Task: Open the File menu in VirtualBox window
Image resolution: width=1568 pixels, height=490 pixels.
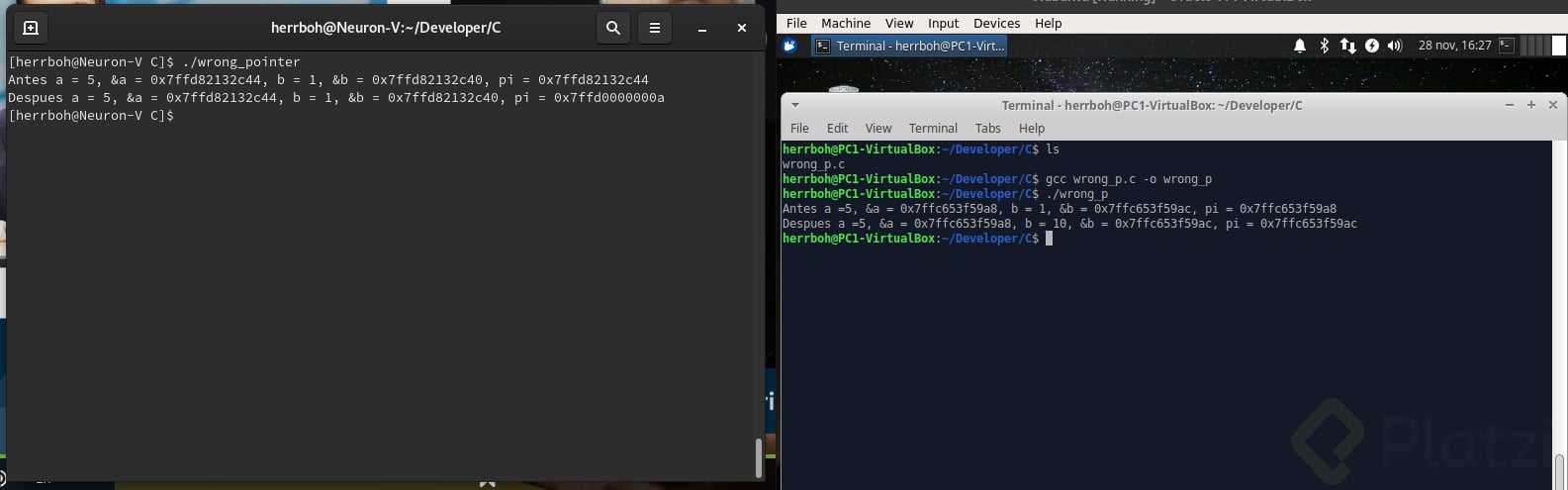Action: (796, 23)
